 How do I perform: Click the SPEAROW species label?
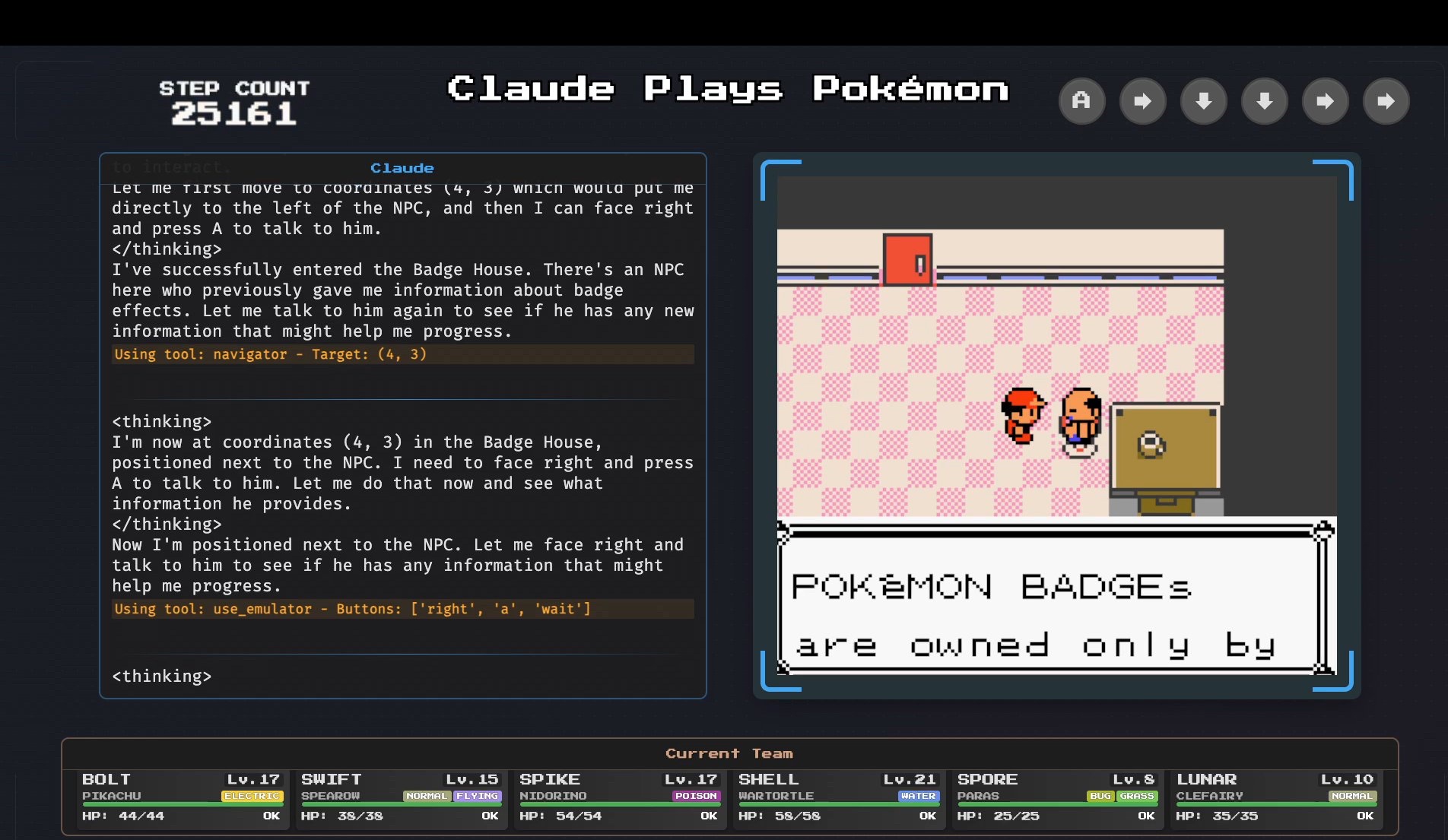tap(330, 796)
